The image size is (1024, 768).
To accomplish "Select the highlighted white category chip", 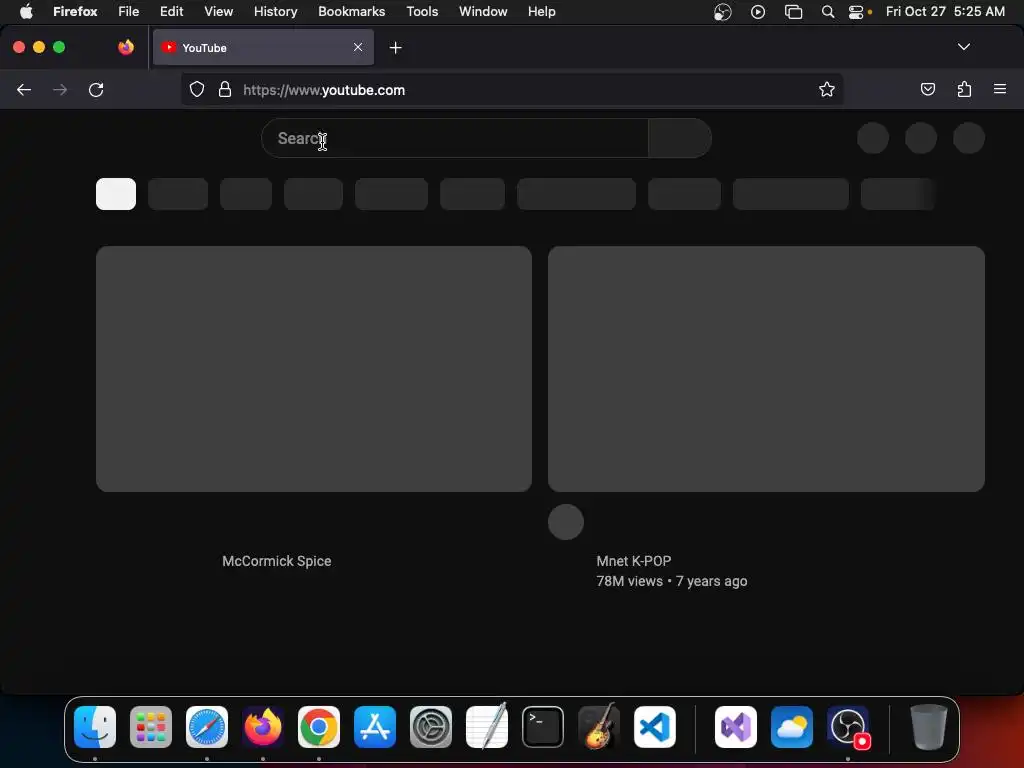I will coord(116,194).
